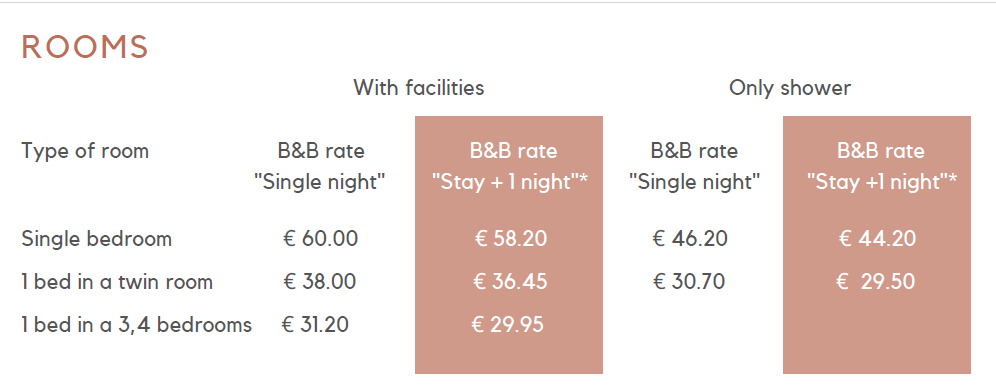Click the € 58.20 highlighted price
996x385 pixels.
(x=511, y=239)
